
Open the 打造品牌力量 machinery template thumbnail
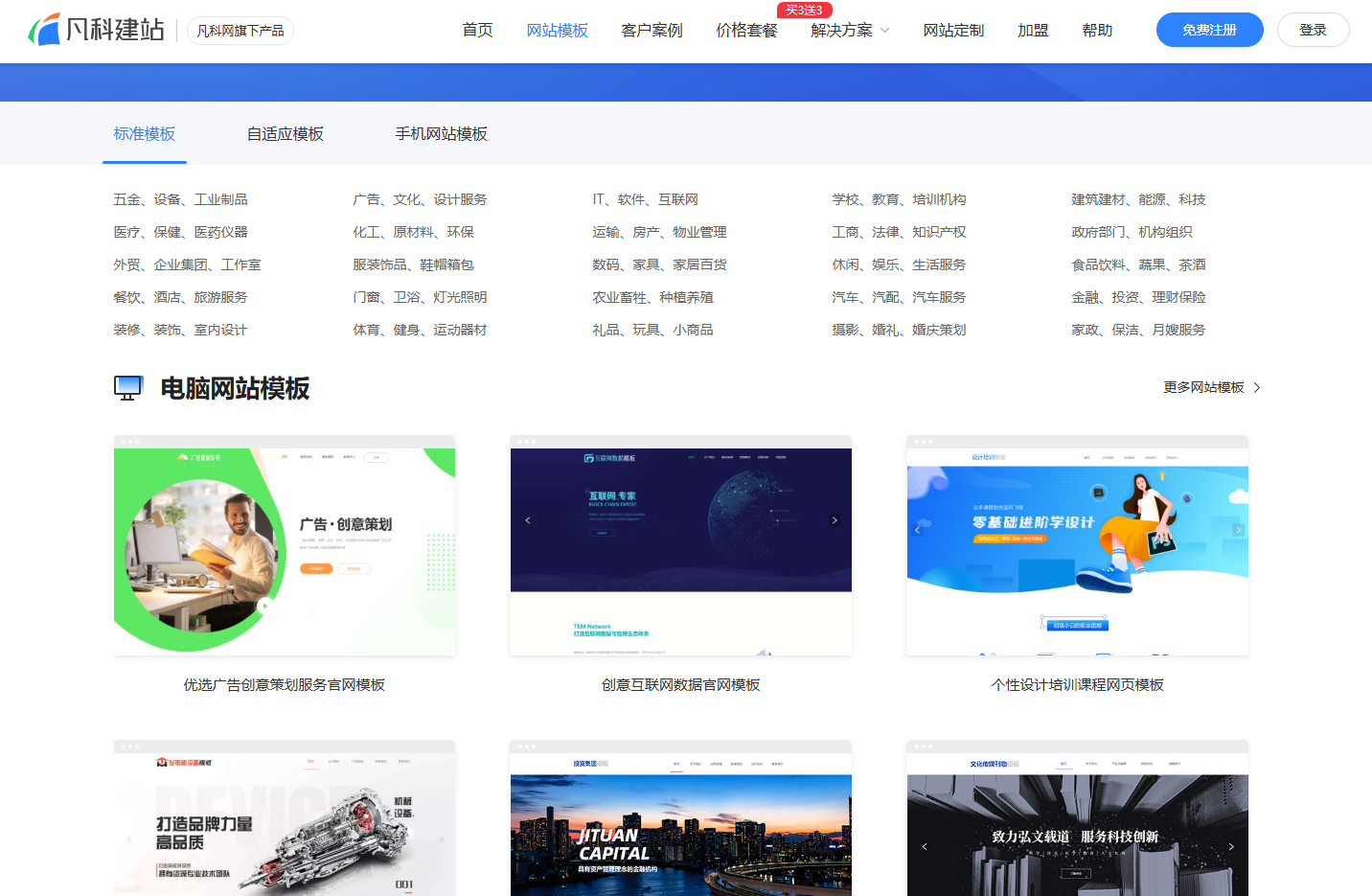tap(285, 818)
